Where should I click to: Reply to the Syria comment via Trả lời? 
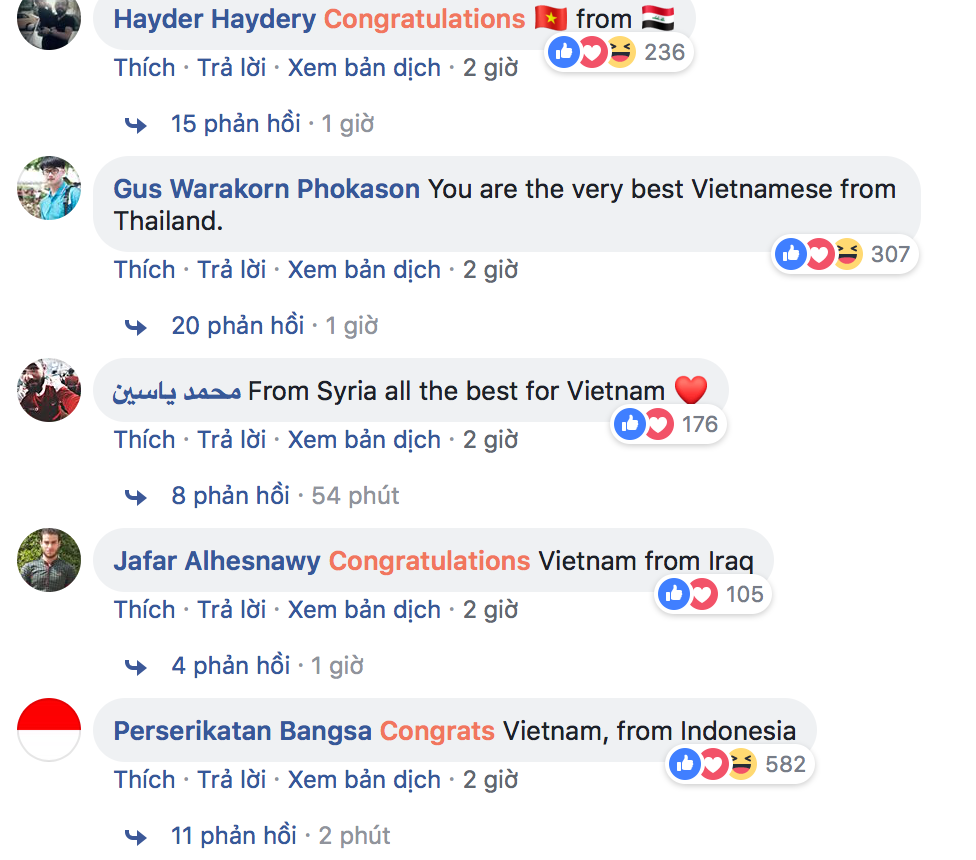click(232, 440)
